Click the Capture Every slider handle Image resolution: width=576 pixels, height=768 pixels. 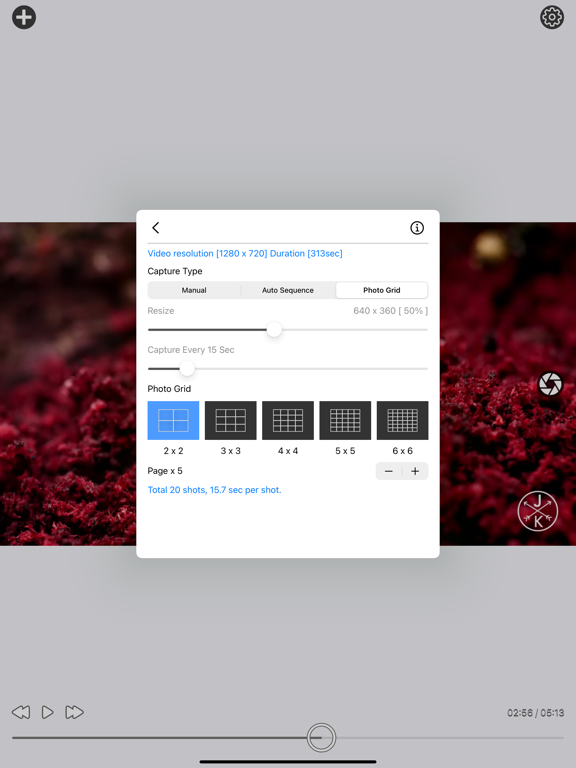[x=187, y=368]
